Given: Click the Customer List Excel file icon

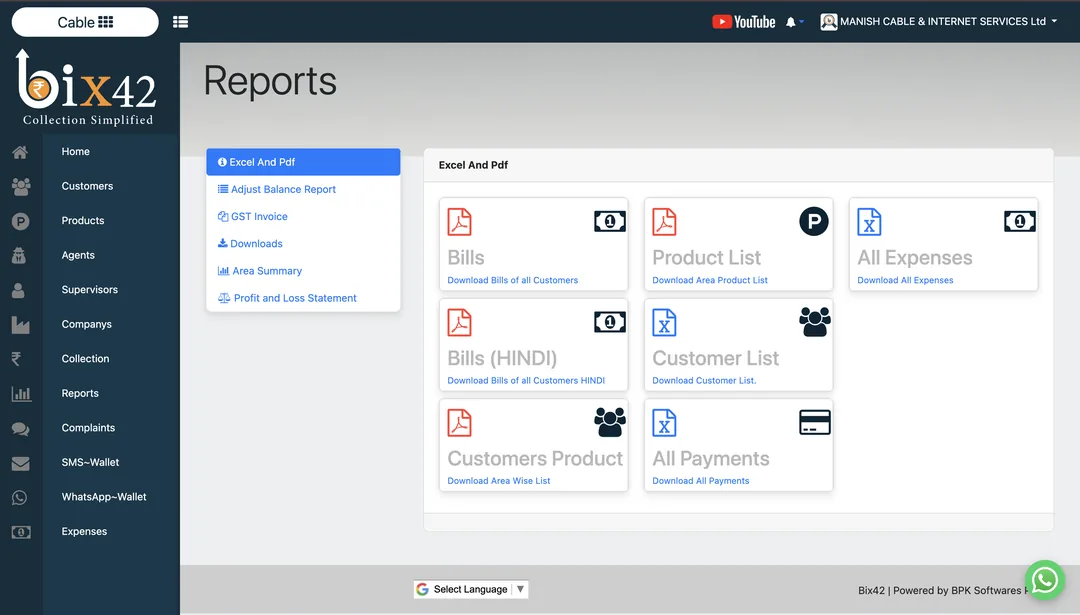Looking at the screenshot, I should pyautogui.click(x=664, y=322).
